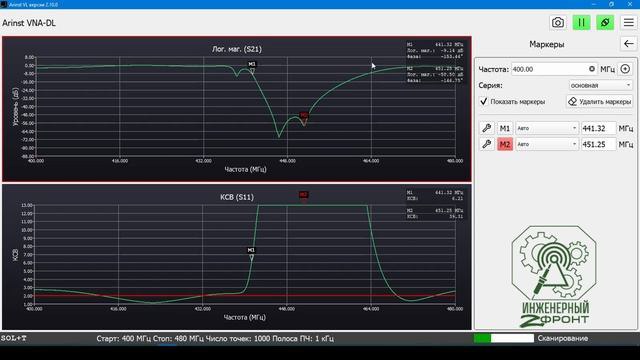Open the M2 Авто mode dropdown
This screenshot has height=360, width=640.
tap(547, 144)
